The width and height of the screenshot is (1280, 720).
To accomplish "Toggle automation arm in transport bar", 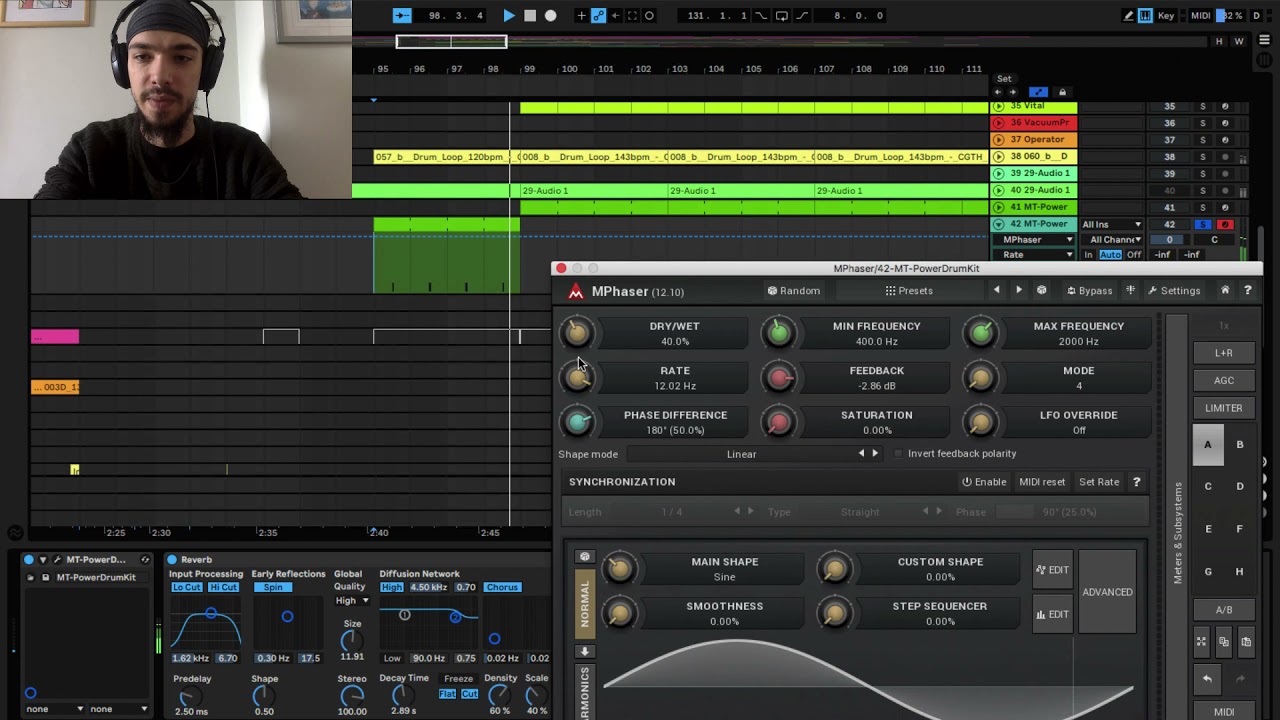I will [598, 15].
